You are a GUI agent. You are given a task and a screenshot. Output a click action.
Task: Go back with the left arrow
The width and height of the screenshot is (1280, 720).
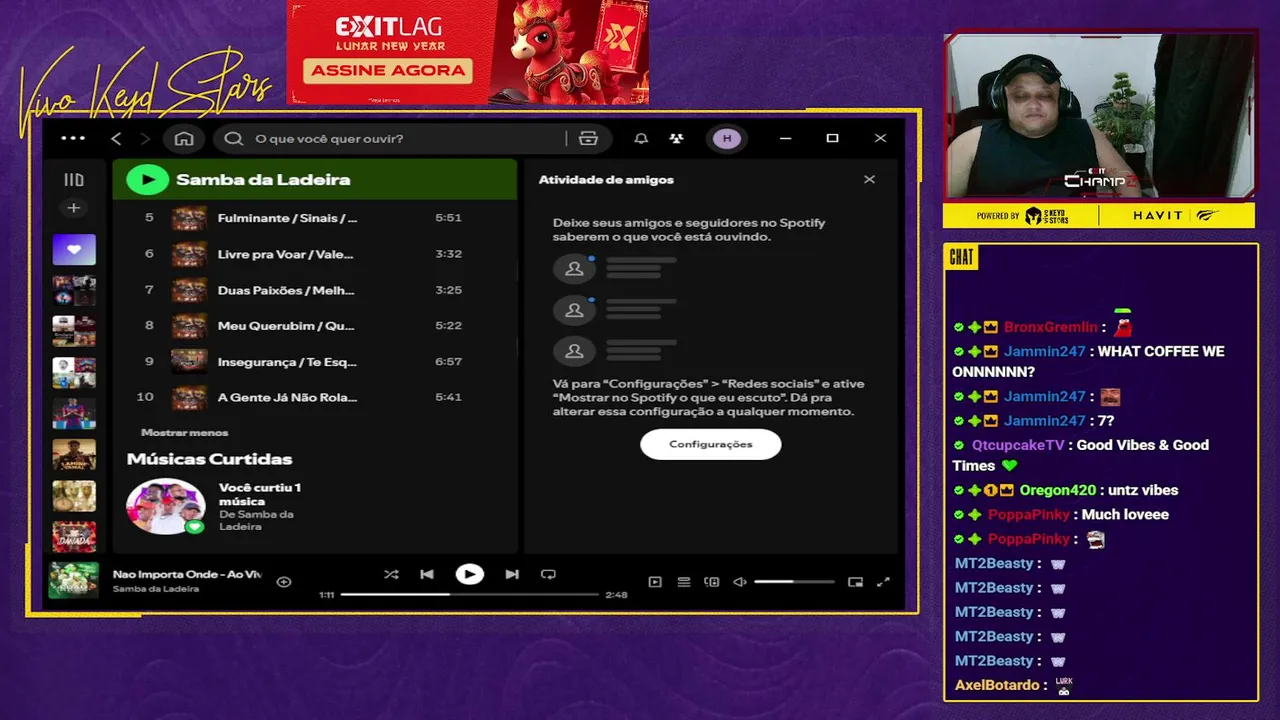pos(116,138)
